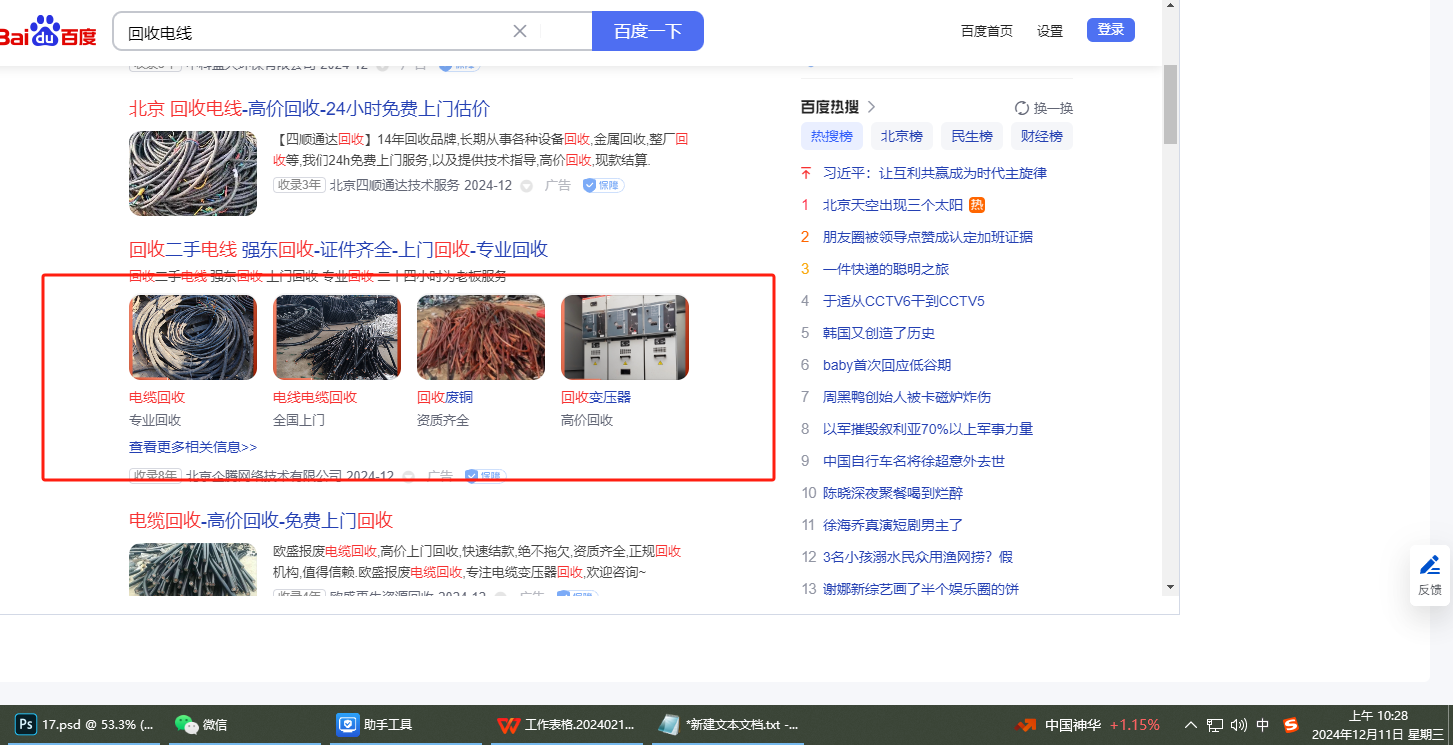Click the transformer thumbnail above 回收变压器
The height and width of the screenshot is (745, 1453).
click(x=625, y=337)
